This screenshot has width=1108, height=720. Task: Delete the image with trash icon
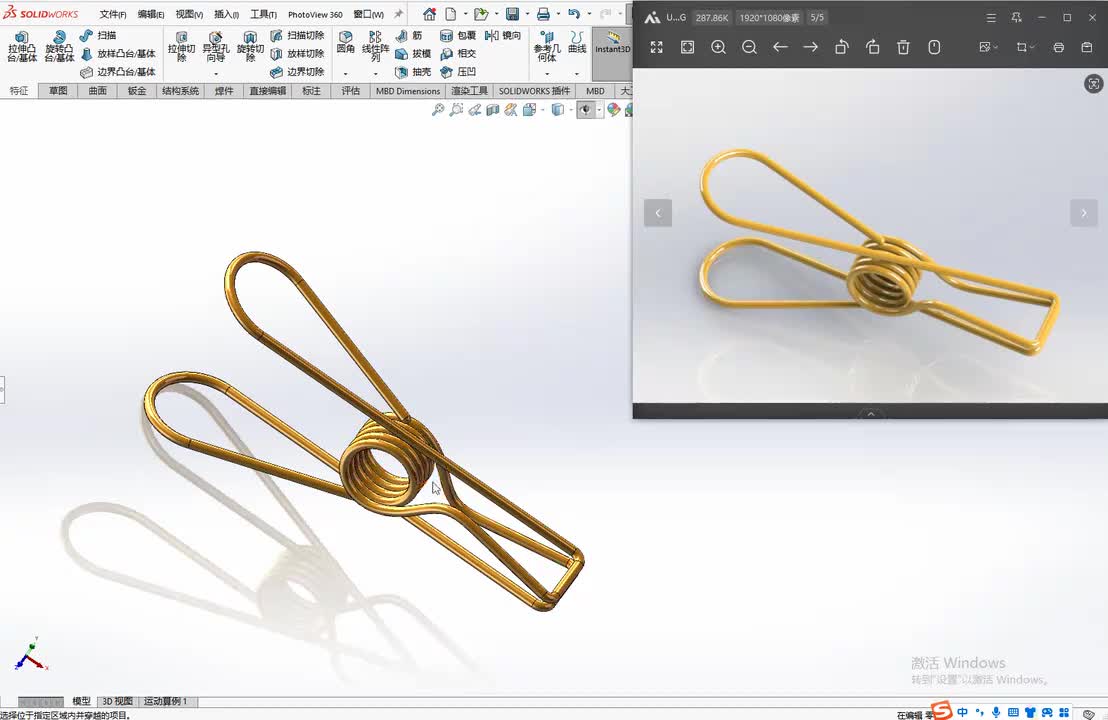[x=903, y=47]
